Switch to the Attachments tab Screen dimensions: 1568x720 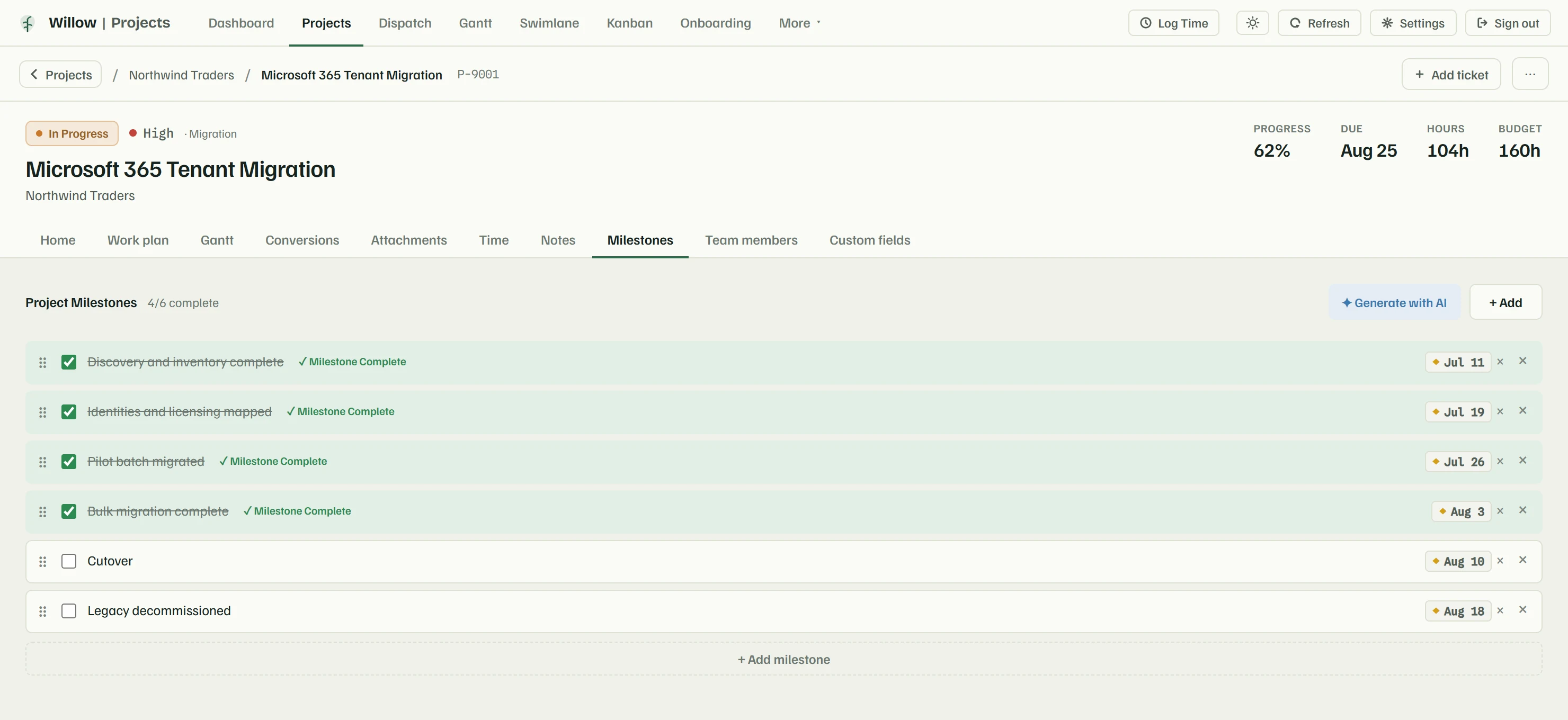[x=408, y=240]
